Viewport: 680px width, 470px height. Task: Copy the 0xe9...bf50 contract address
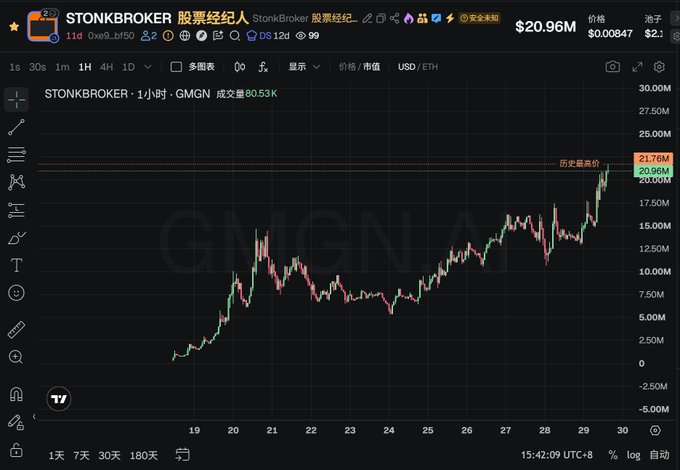pyautogui.click(x=111, y=36)
